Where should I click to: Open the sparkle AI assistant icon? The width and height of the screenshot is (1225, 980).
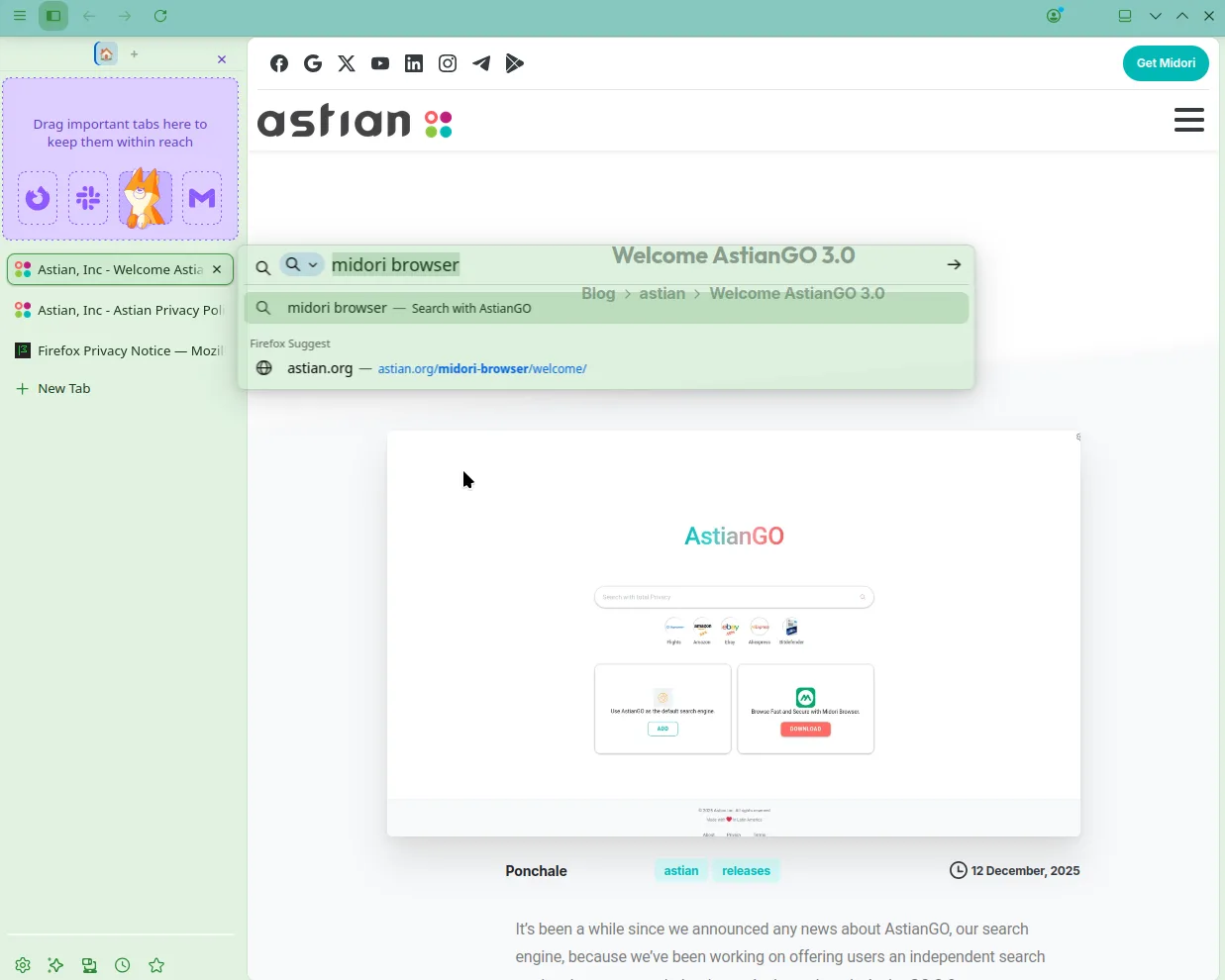pyautogui.click(x=56, y=966)
